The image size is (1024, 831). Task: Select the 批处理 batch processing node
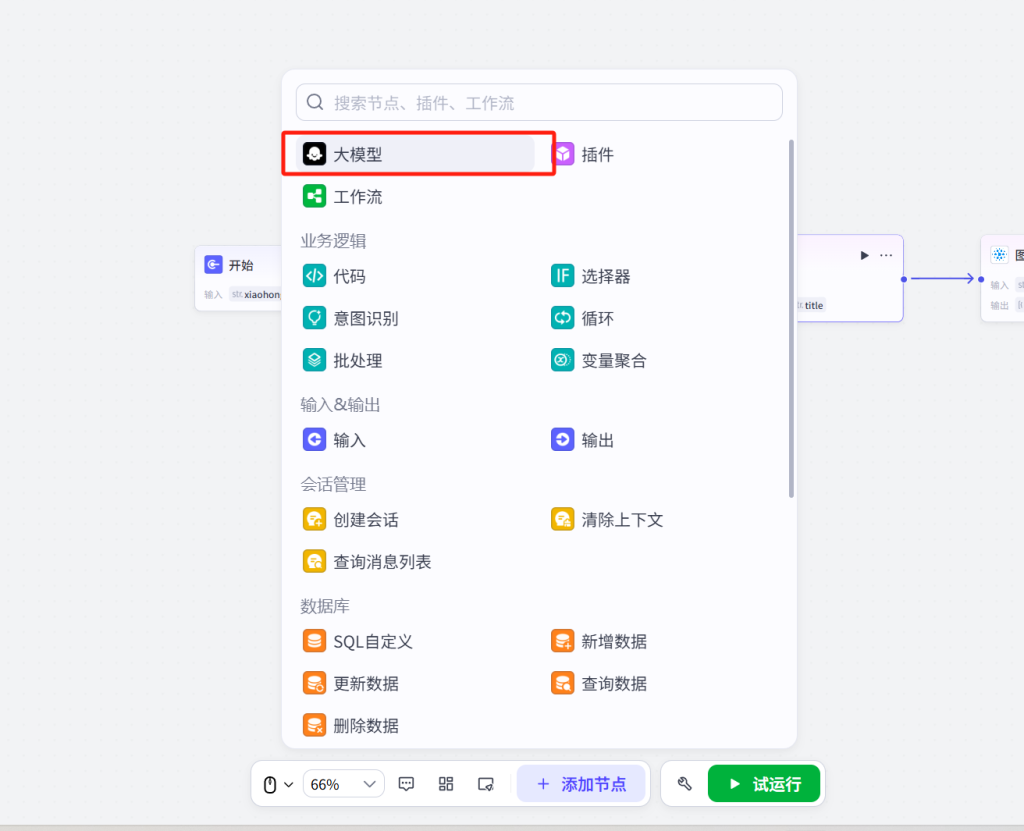357,361
